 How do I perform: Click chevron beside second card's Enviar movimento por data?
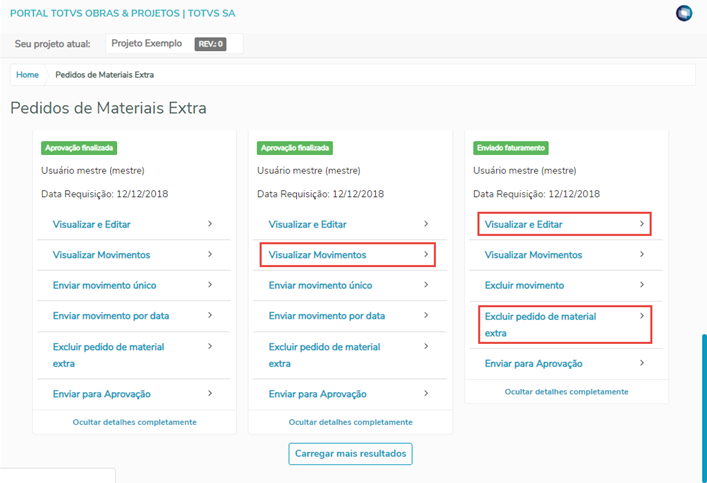[x=426, y=315]
